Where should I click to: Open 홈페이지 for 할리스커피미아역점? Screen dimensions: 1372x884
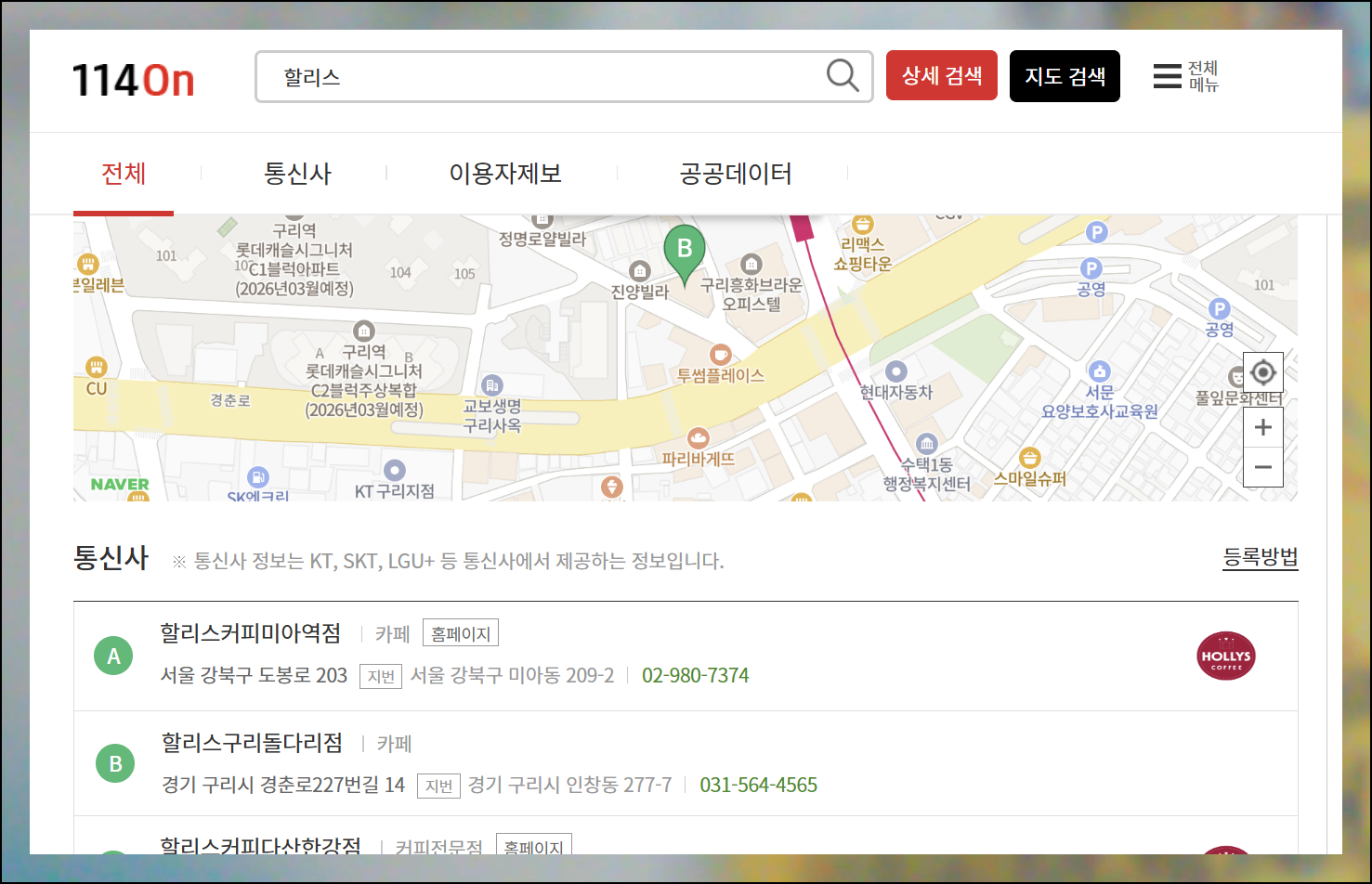[x=461, y=633]
